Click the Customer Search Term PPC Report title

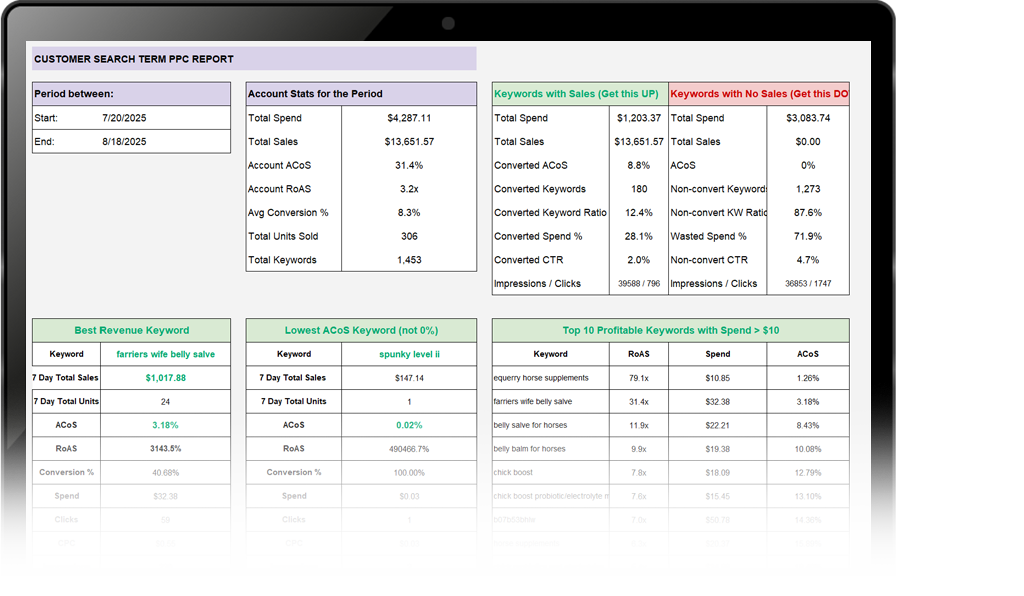tap(134, 59)
